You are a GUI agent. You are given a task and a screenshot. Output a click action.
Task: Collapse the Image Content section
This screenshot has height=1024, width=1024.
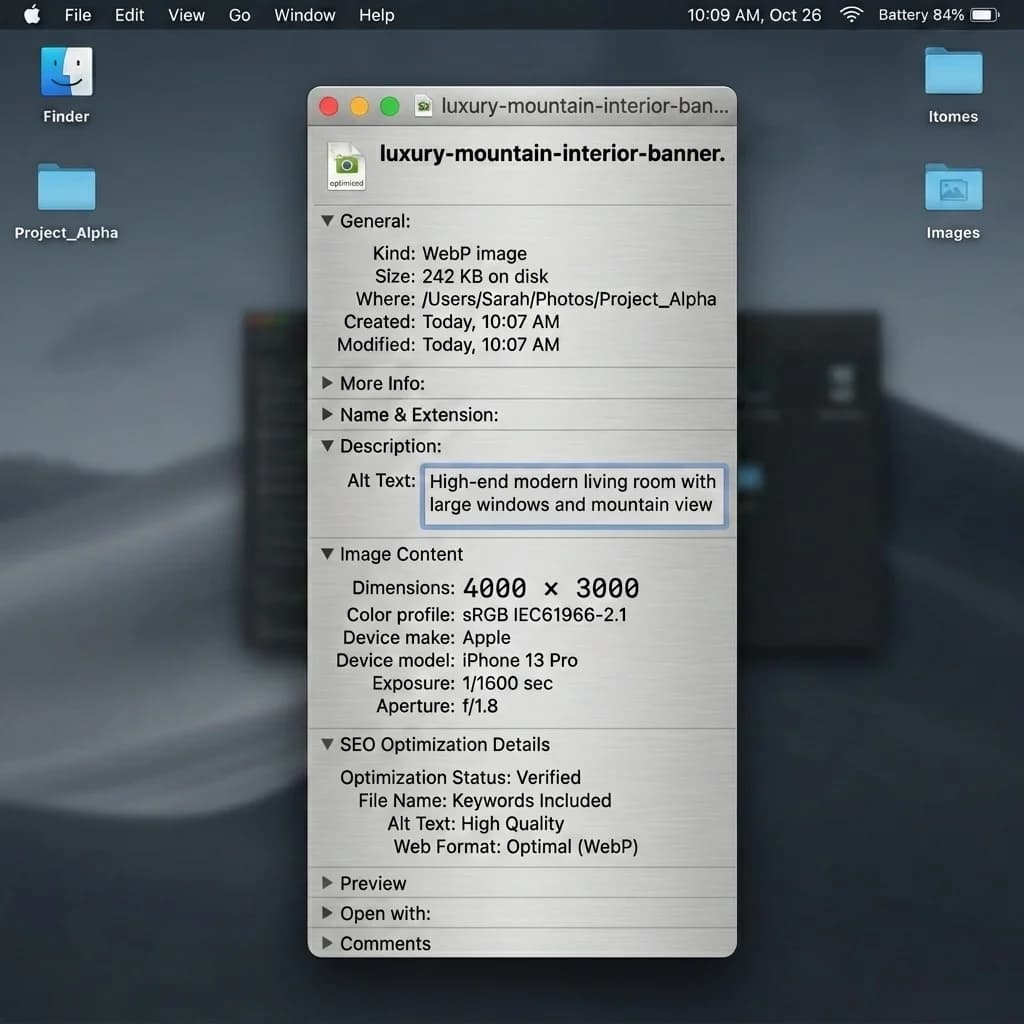pyautogui.click(x=327, y=553)
